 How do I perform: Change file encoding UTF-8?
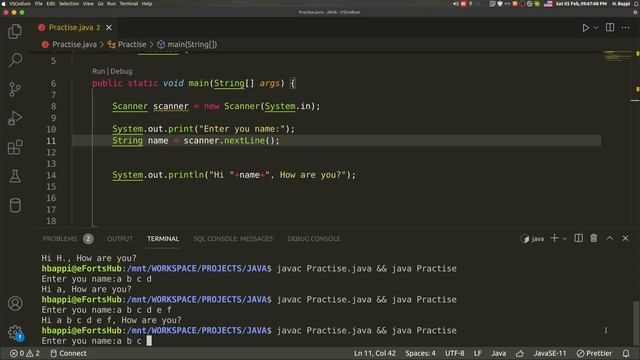pos(454,353)
